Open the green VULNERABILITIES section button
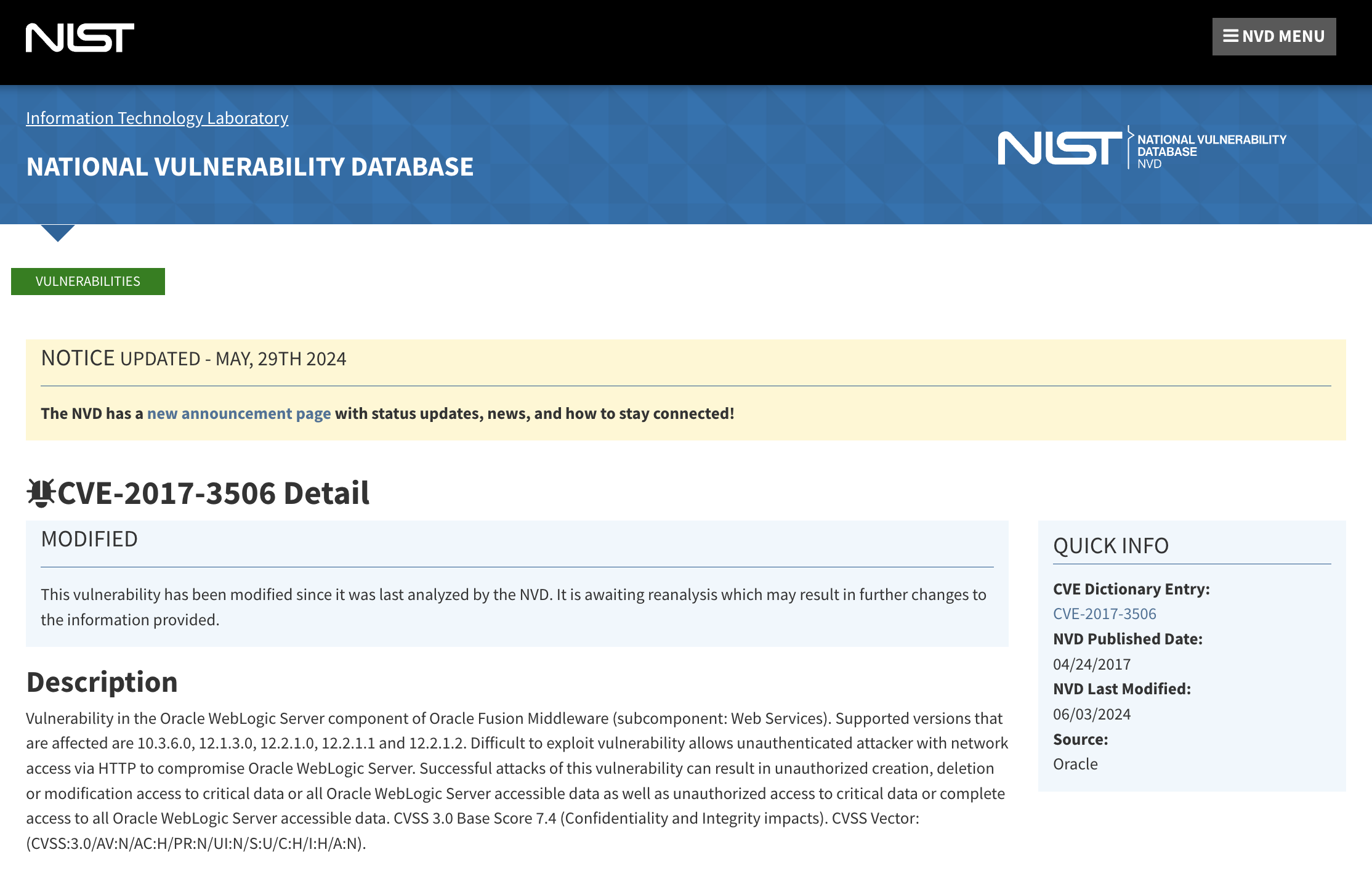The height and width of the screenshot is (876, 1372). [88, 282]
